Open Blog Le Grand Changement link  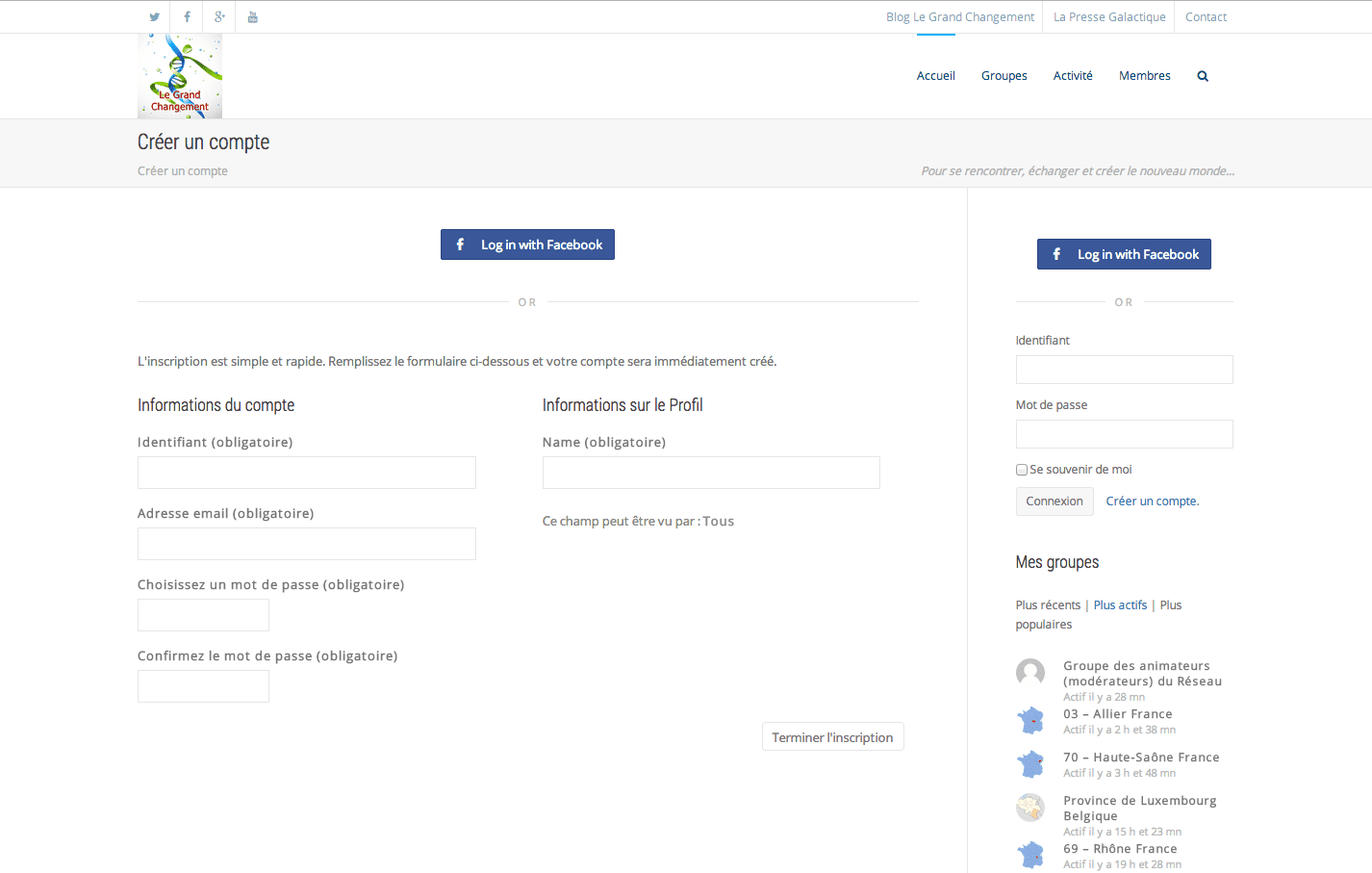point(960,17)
